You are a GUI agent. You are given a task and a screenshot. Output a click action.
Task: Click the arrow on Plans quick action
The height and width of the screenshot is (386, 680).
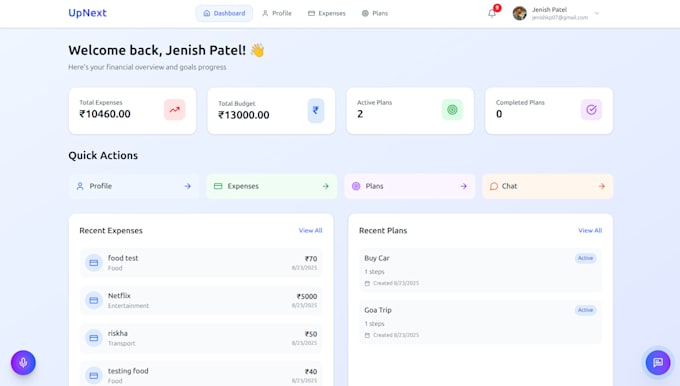point(463,186)
